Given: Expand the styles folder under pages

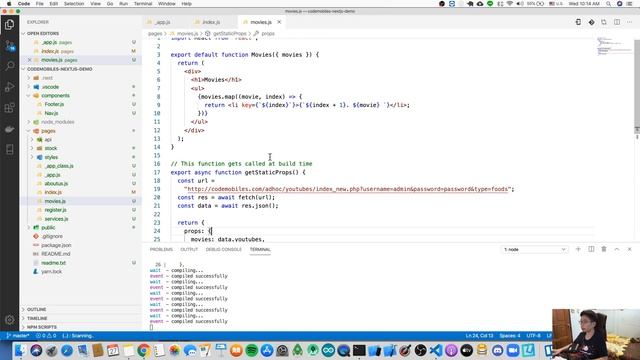Looking at the screenshot, I should (x=51, y=157).
